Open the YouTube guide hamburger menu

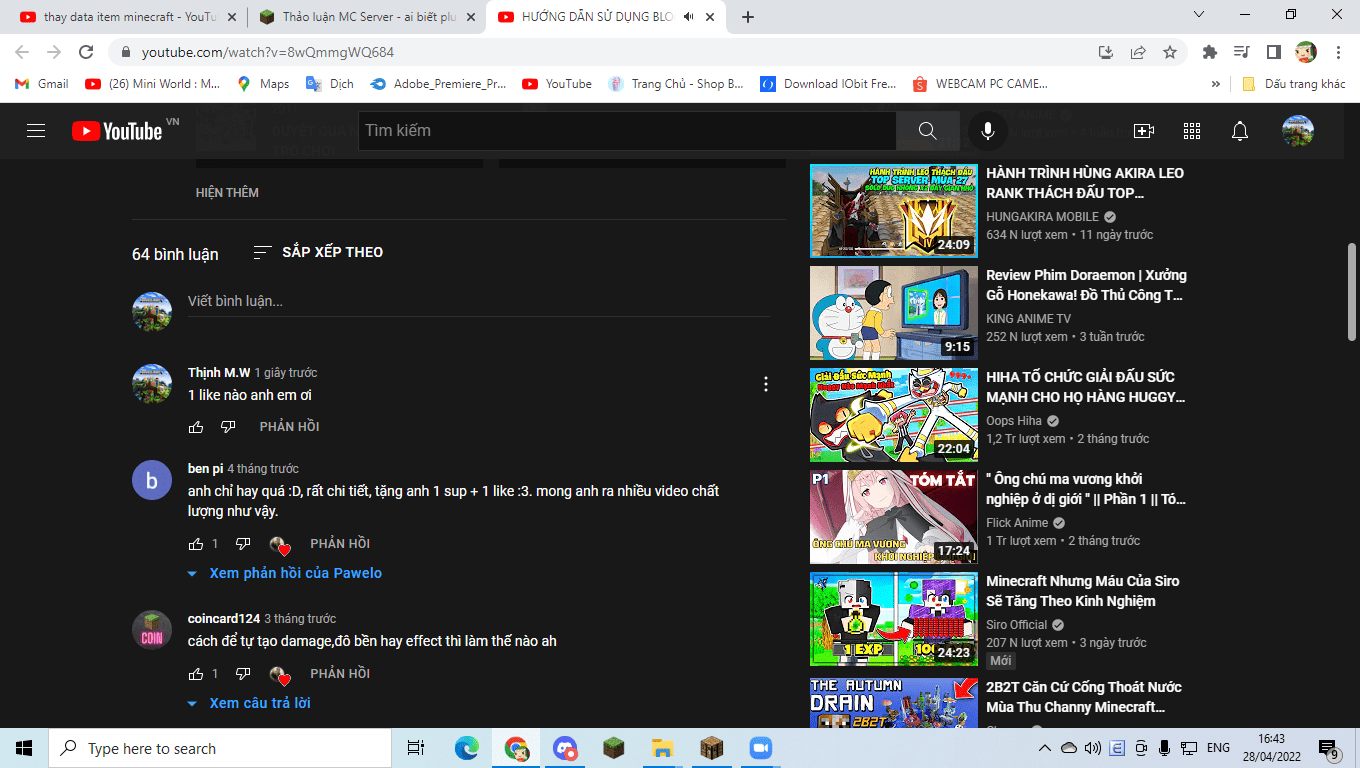pyautogui.click(x=36, y=131)
